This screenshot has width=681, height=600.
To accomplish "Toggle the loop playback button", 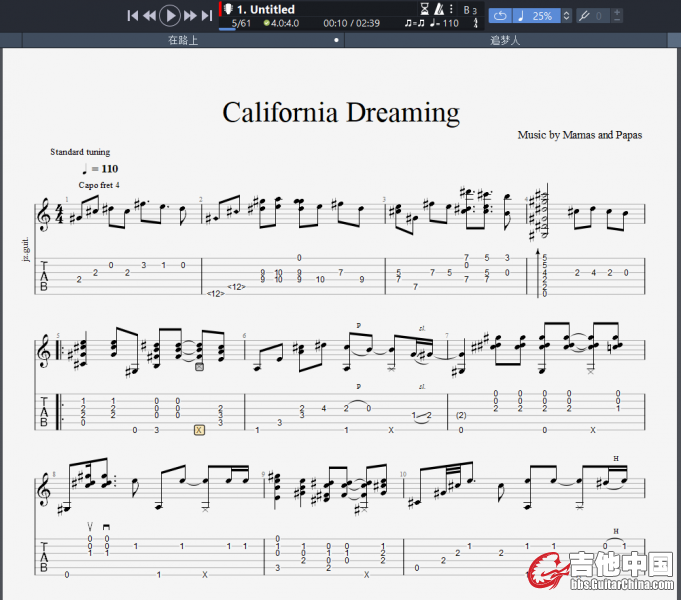I will (x=500, y=16).
